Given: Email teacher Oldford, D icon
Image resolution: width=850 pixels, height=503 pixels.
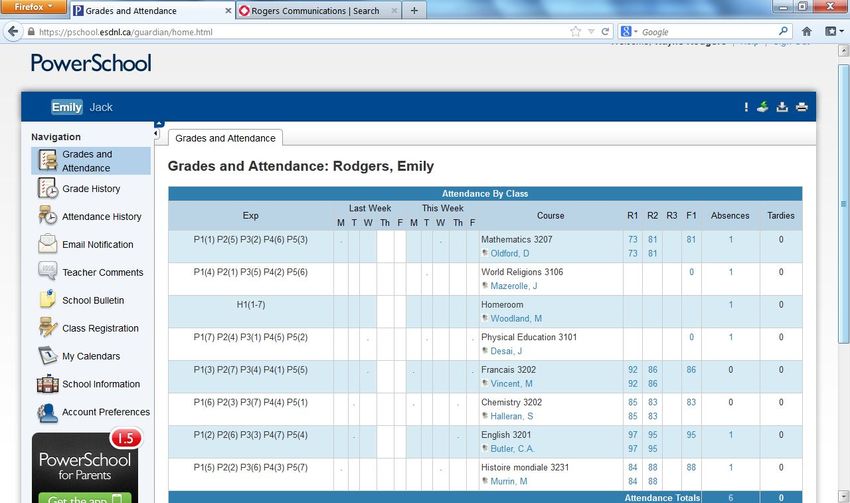Looking at the screenshot, I should click(x=485, y=253).
